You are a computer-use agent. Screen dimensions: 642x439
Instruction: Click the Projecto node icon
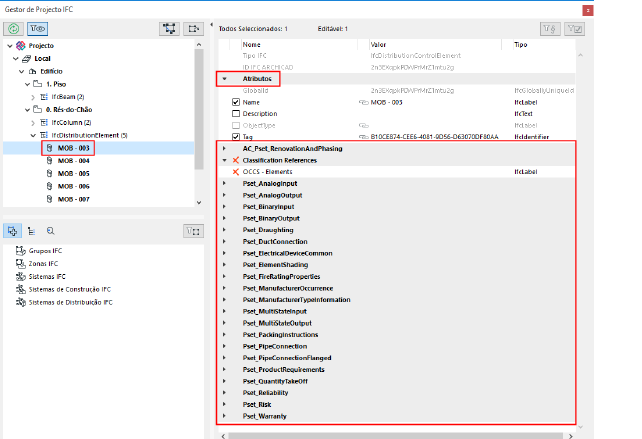pos(21,45)
